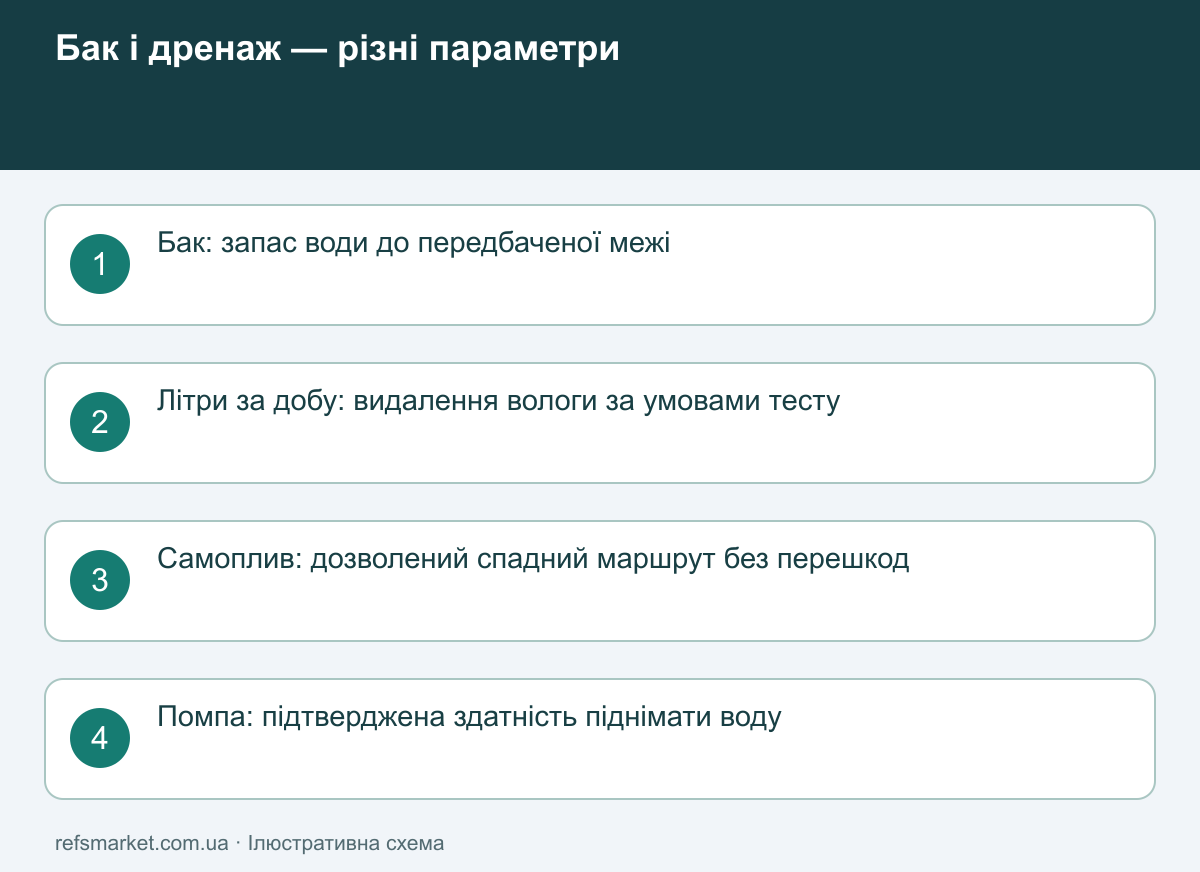
Task: Select the number 3 circle badge
Action: click(100, 580)
